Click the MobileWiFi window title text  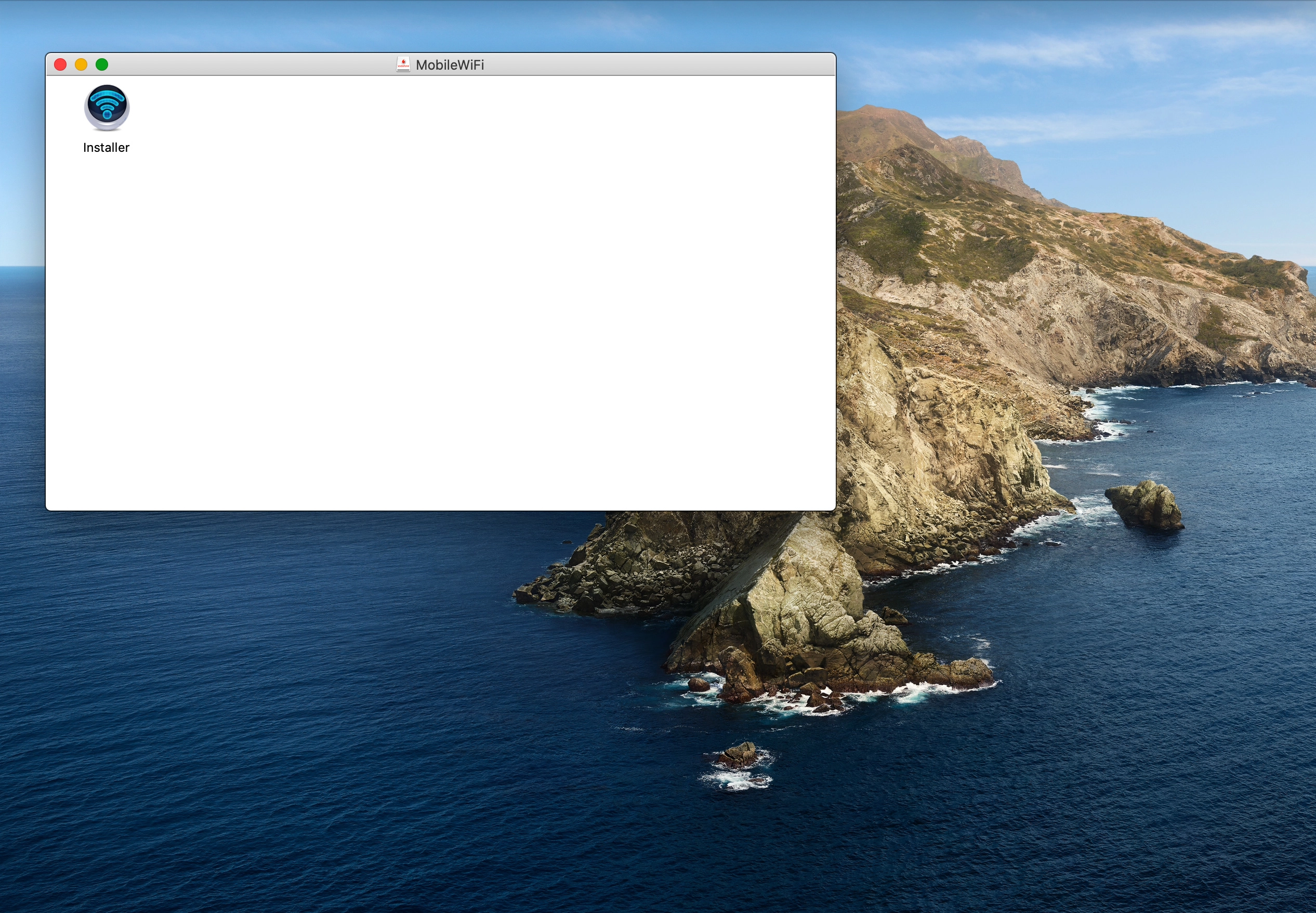point(450,64)
